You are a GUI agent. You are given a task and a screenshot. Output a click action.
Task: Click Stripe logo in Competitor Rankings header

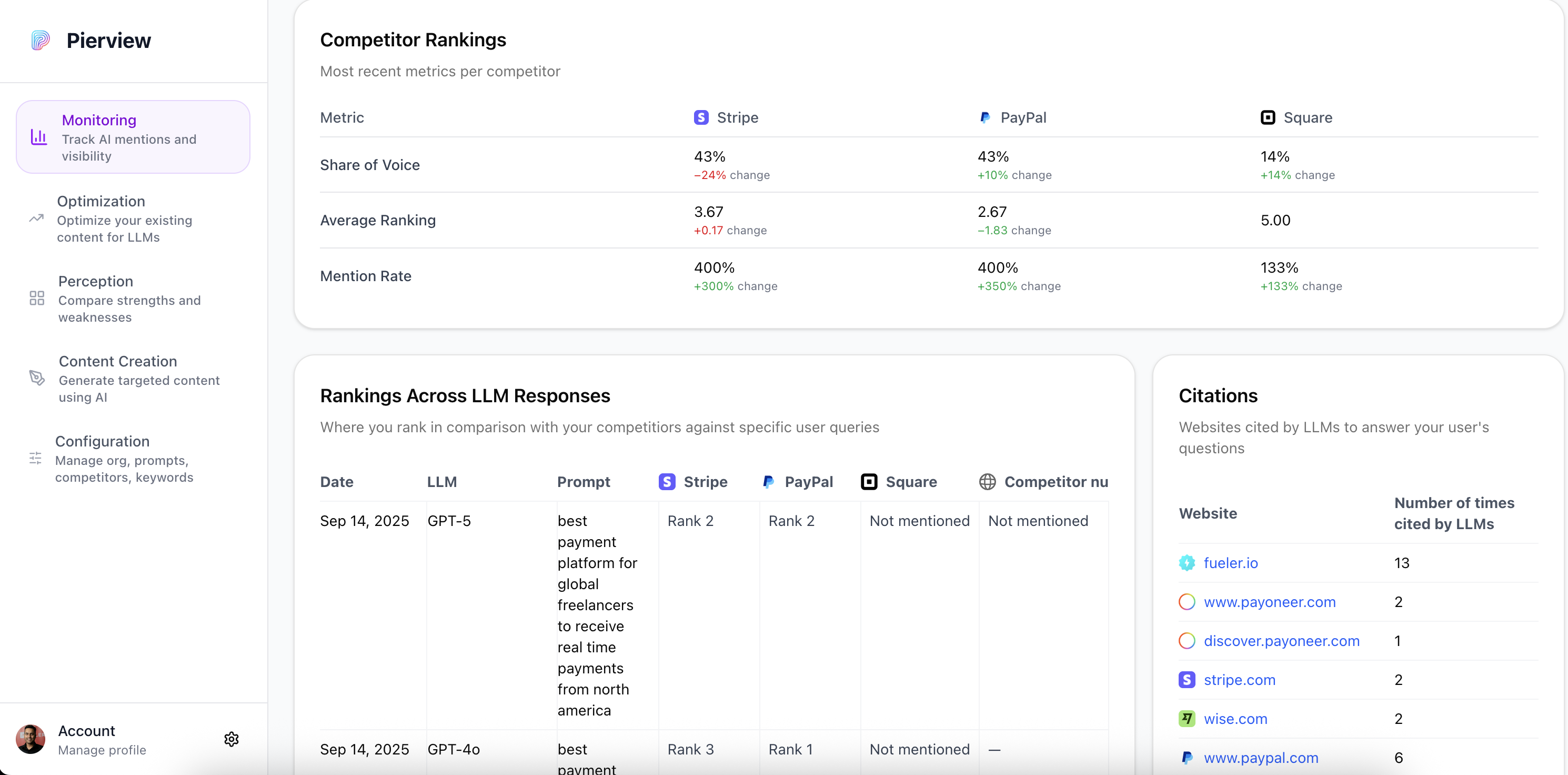click(x=701, y=117)
